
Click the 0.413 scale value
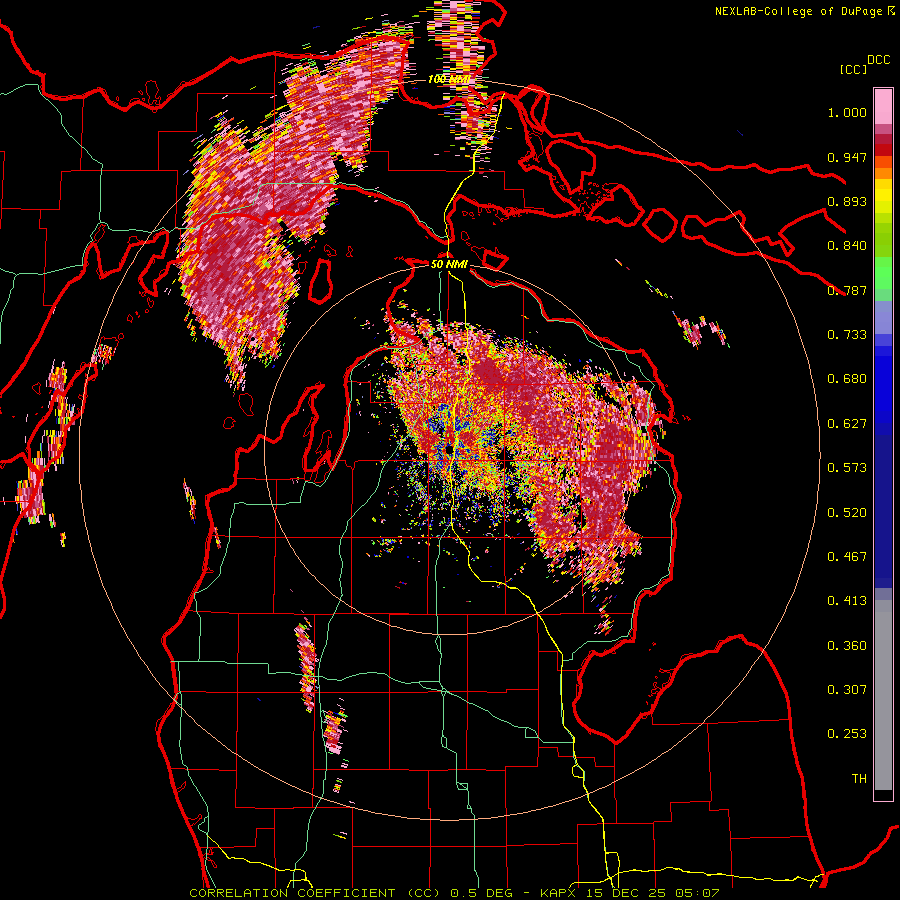[x=847, y=601]
